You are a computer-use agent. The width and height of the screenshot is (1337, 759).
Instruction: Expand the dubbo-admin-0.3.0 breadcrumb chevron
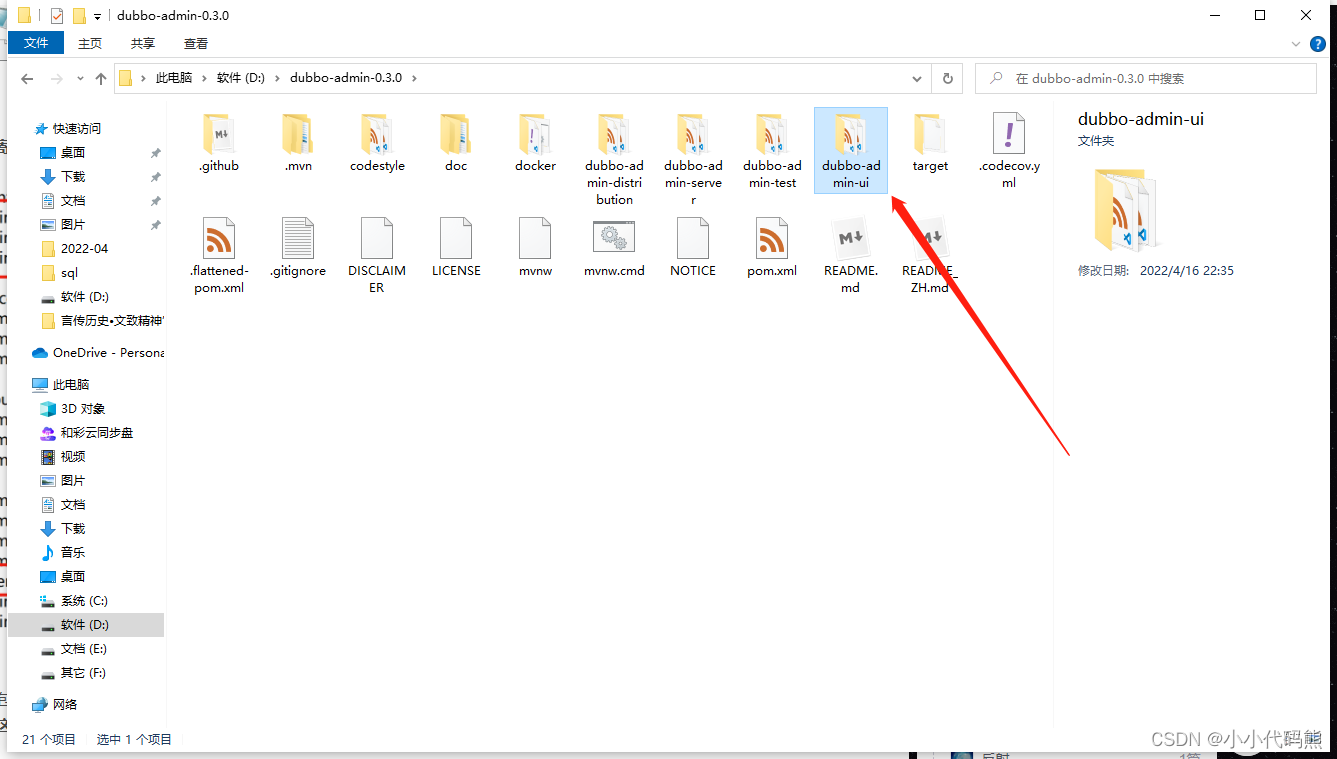click(x=415, y=78)
